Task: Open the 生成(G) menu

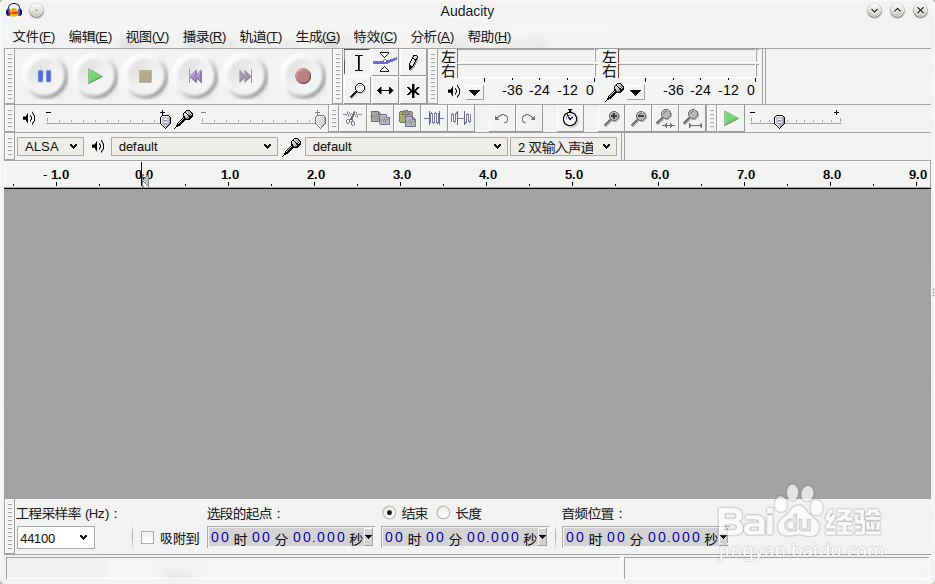Action: (x=318, y=37)
